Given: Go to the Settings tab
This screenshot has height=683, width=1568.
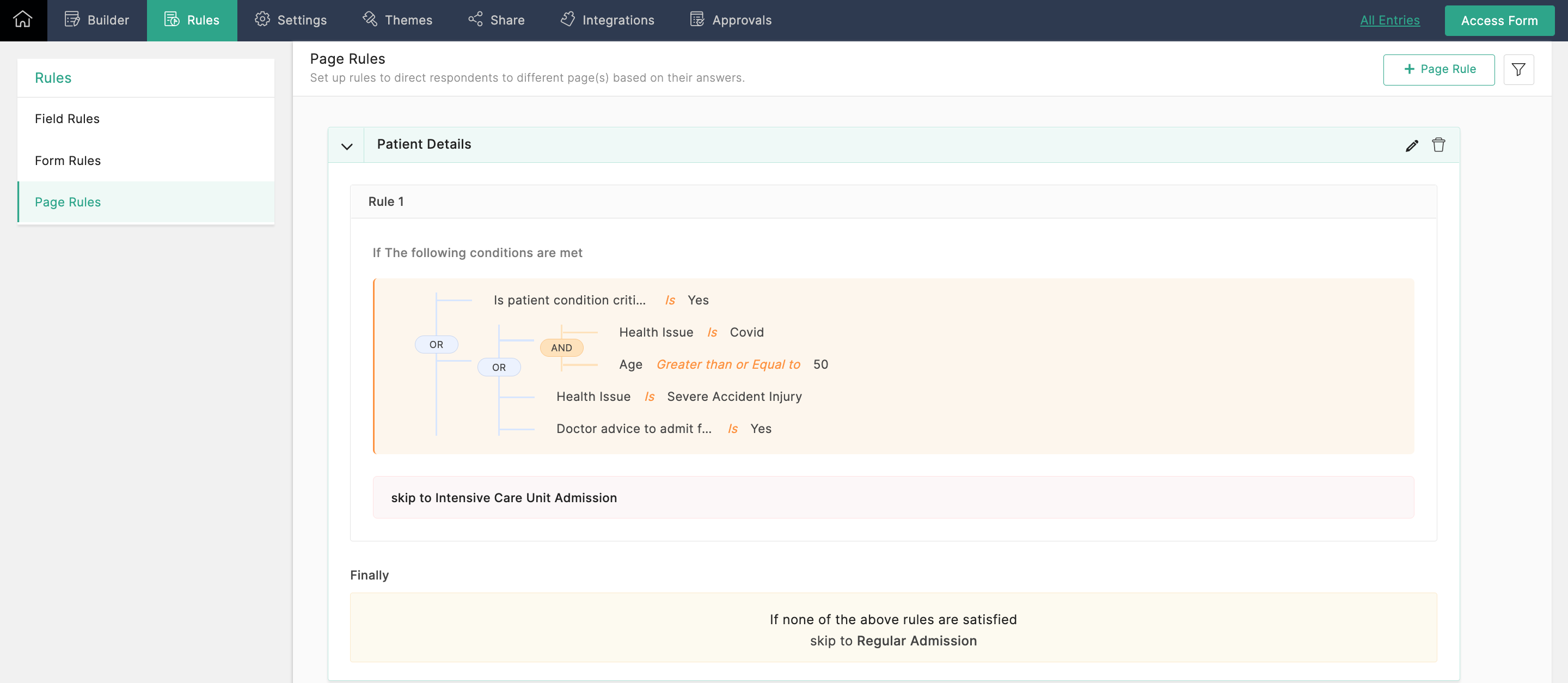Looking at the screenshot, I should 290,20.
